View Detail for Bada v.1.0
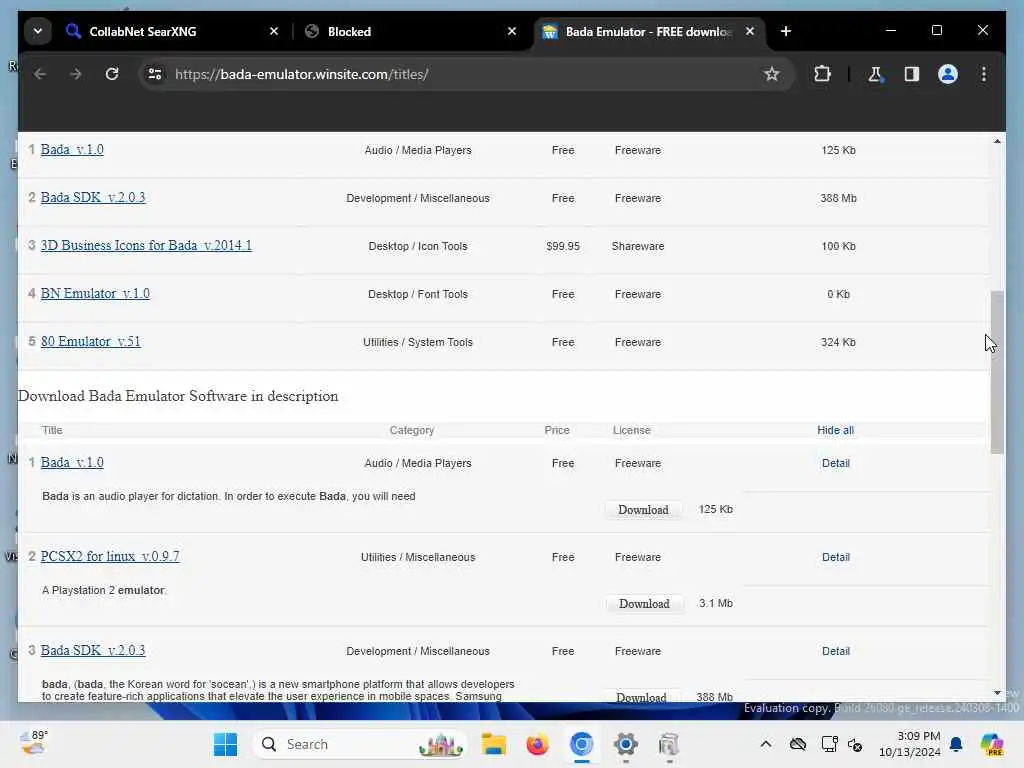 coord(835,463)
